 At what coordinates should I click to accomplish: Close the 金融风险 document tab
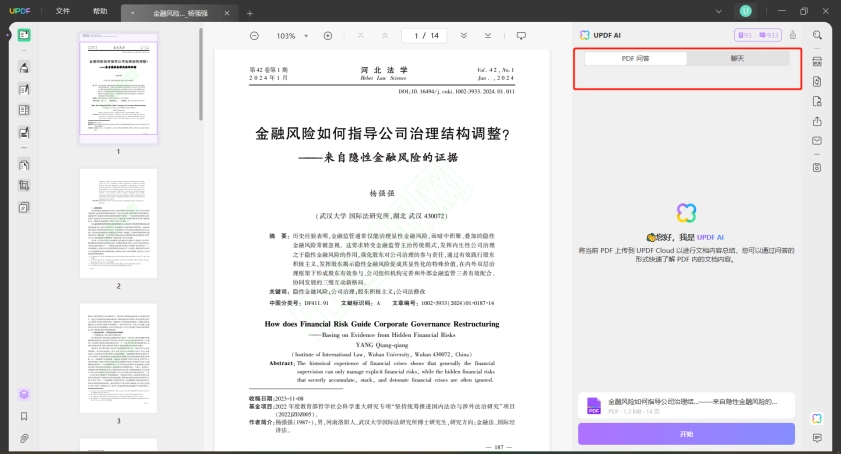tap(227, 13)
